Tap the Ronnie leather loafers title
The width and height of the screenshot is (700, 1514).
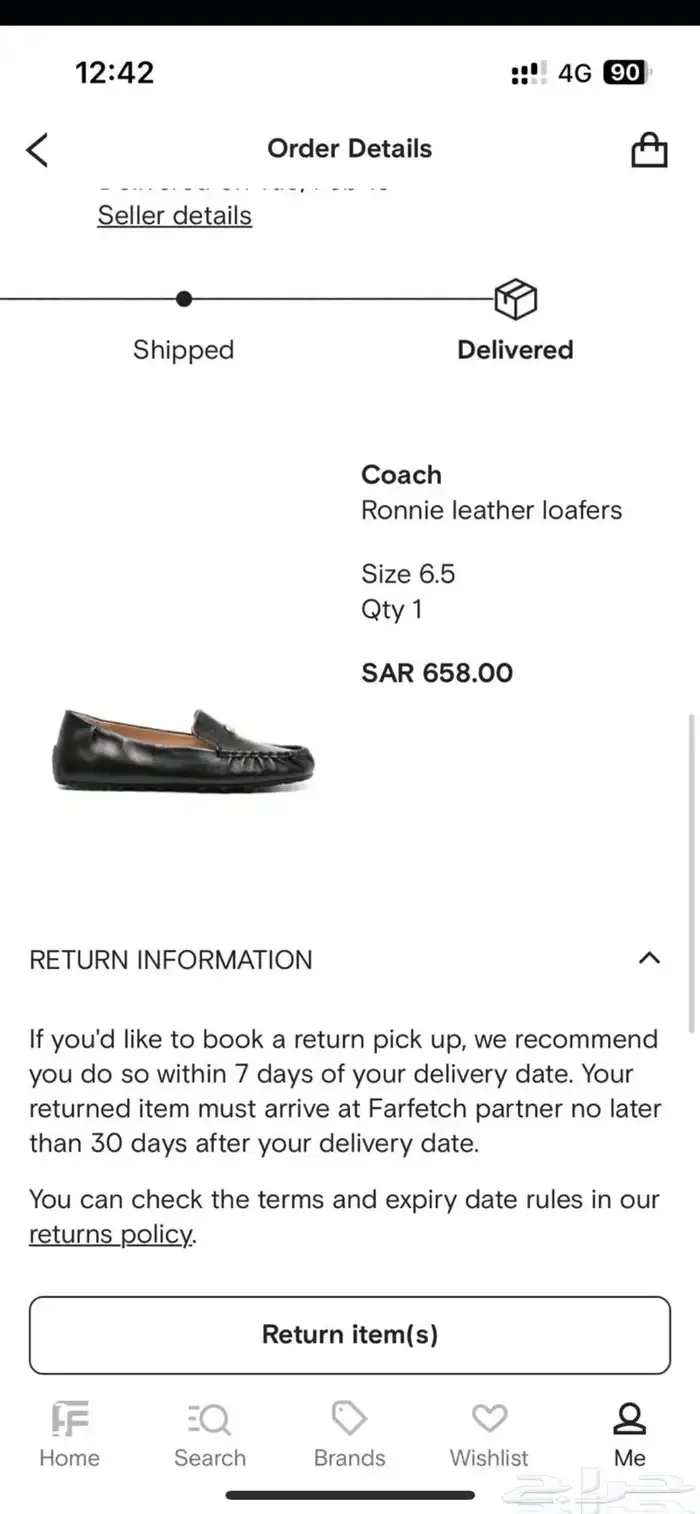click(x=491, y=510)
